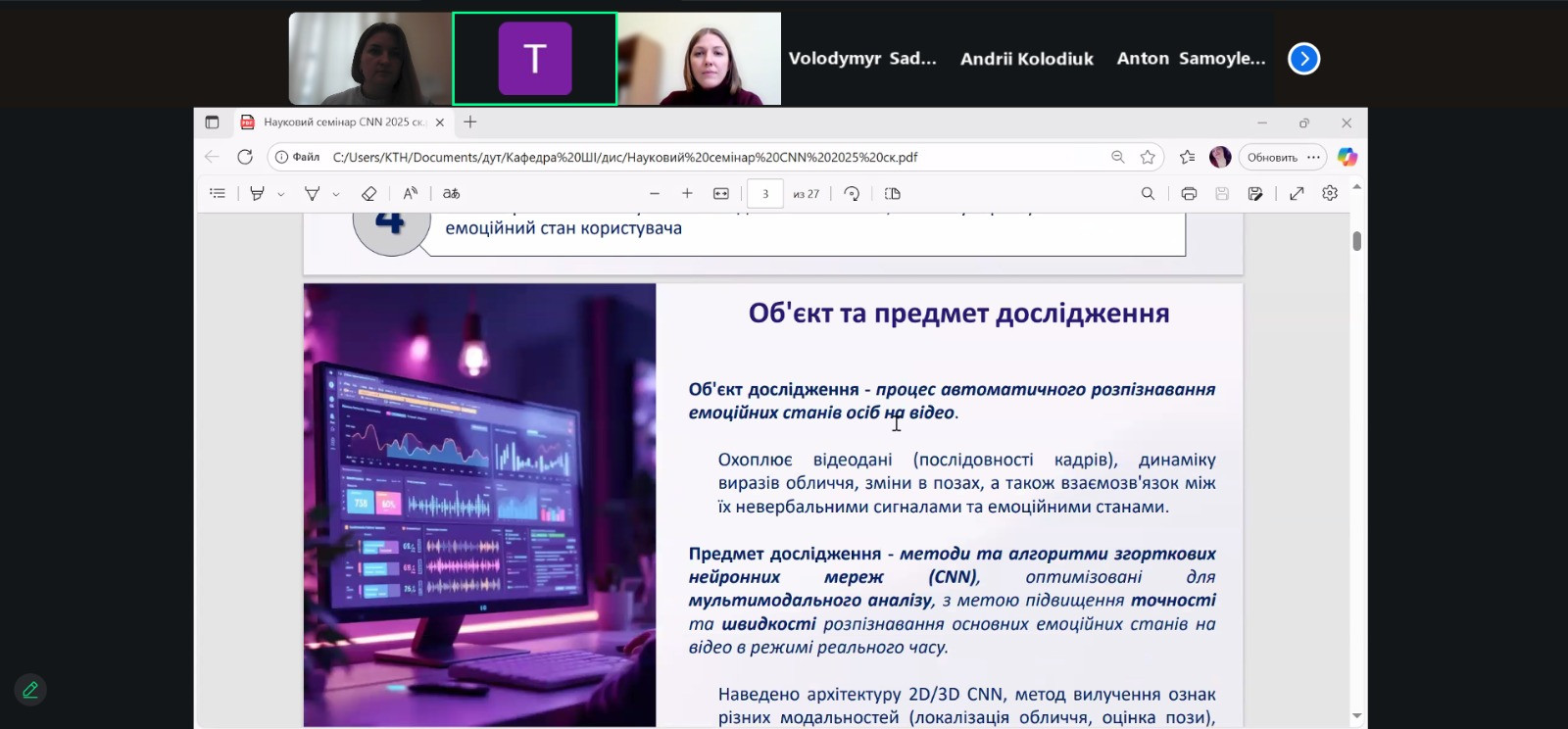This screenshot has width=1568, height=729.
Task: Open the PDF search tool
Action: [1148, 194]
